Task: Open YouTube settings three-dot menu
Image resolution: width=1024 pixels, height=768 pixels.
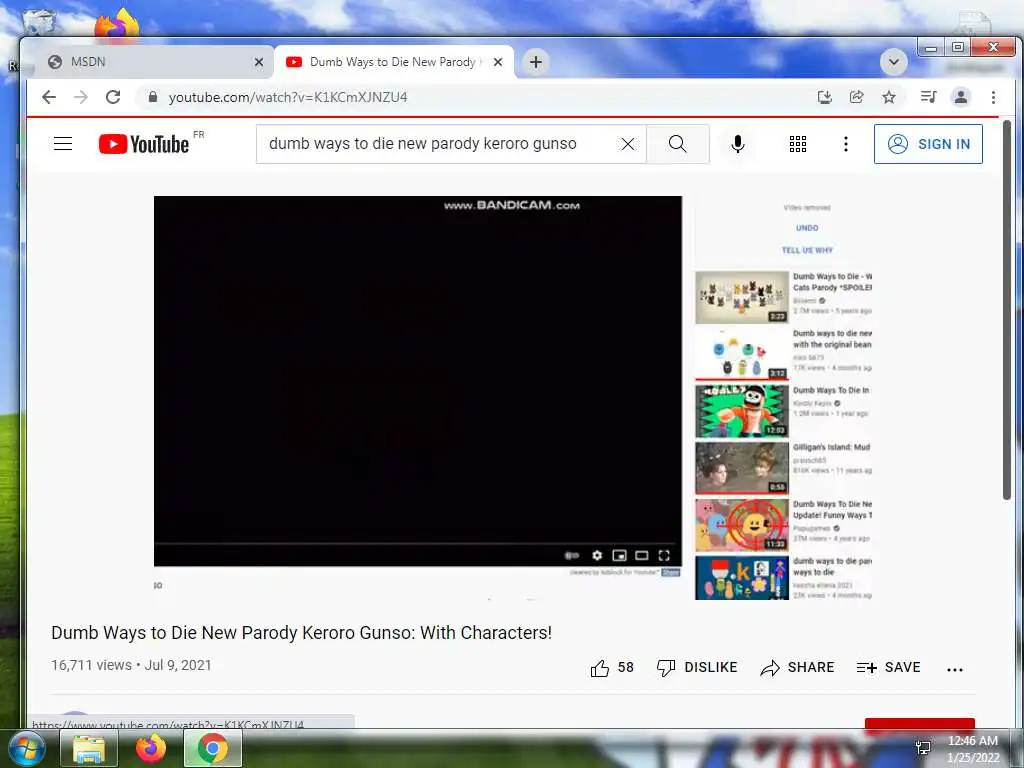Action: (x=846, y=144)
